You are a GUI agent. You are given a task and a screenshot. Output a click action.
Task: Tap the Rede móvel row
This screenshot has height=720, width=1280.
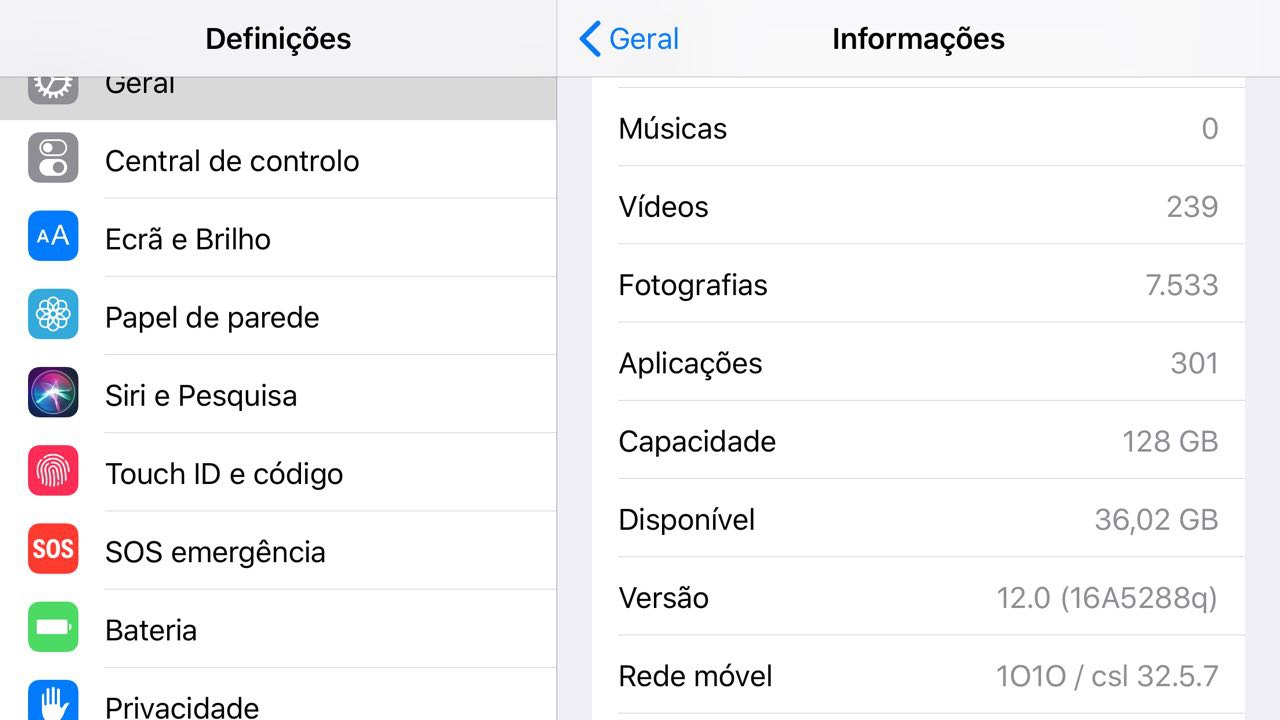coord(918,676)
